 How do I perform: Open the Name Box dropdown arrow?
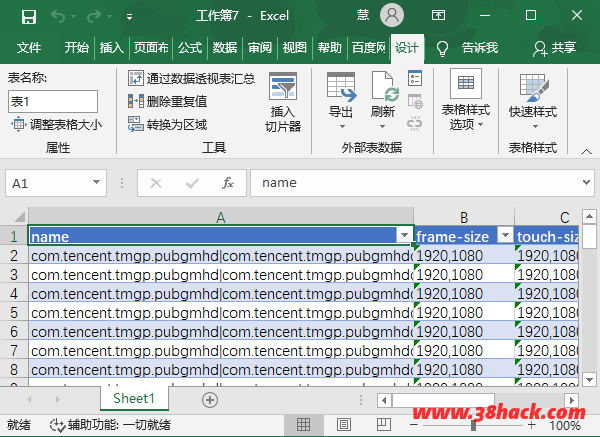pos(96,183)
